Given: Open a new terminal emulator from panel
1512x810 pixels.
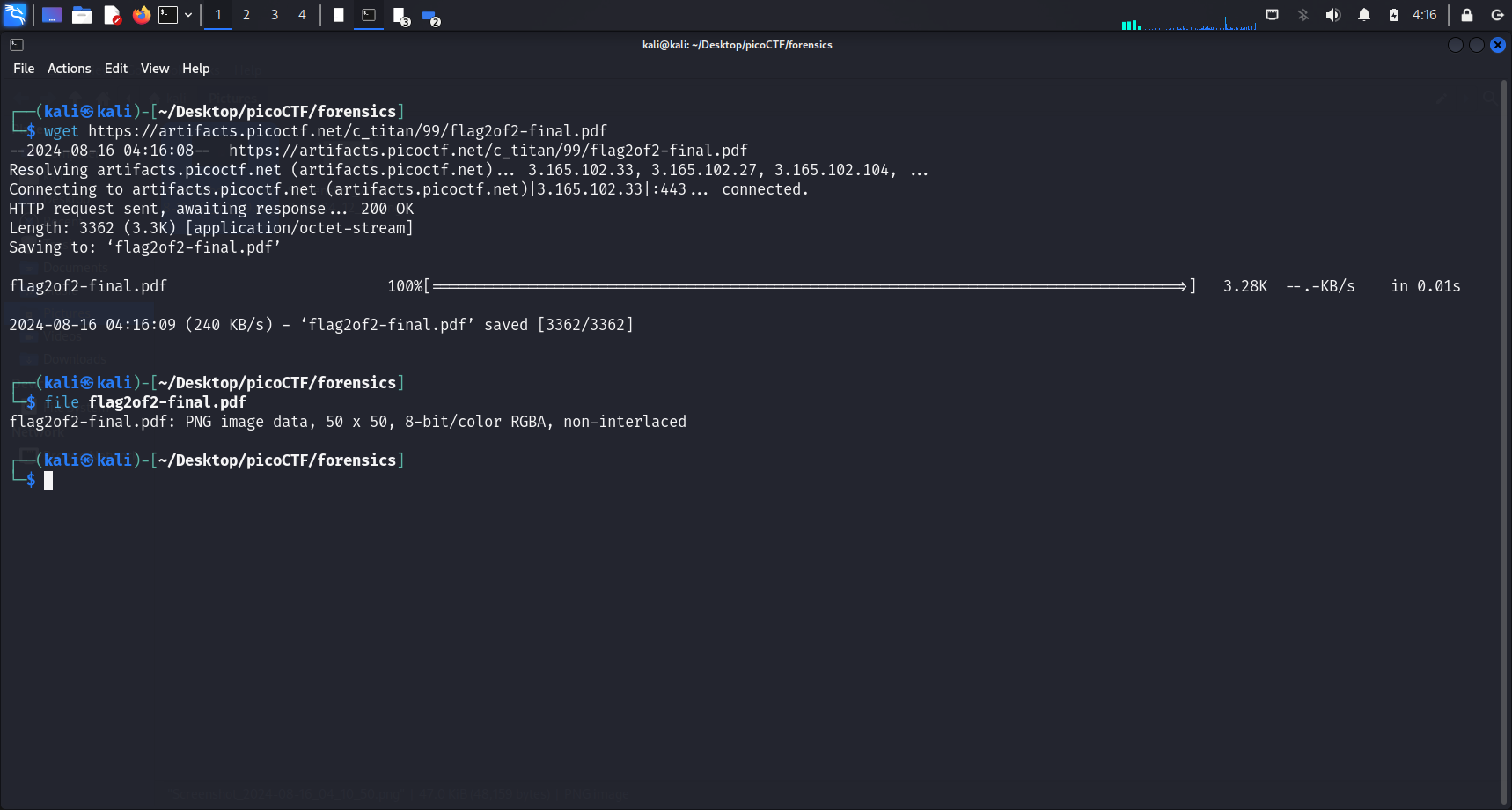Looking at the screenshot, I should click(x=168, y=15).
